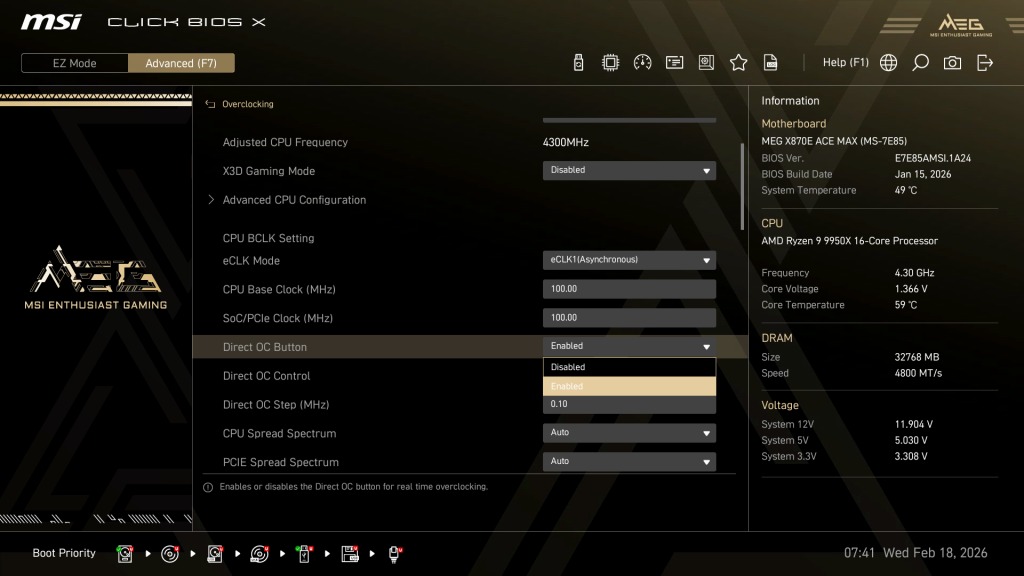Open the hardware monitor fan icon

706,63
